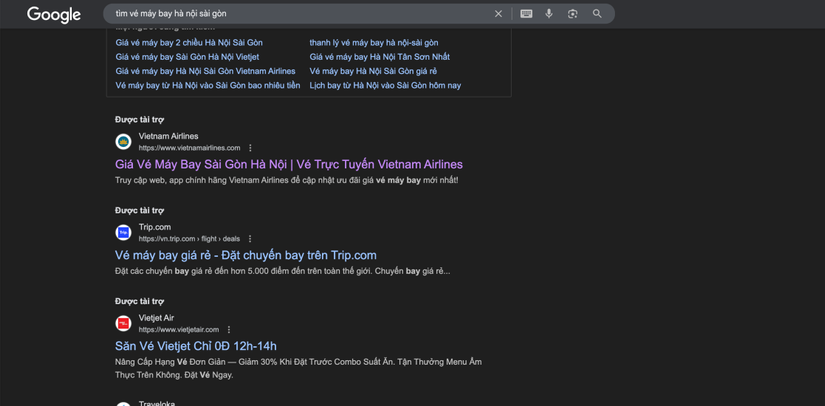The height and width of the screenshot is (406, 825).
Task: Click the Vietnam Airlines lotus favicon
Action: [x=123, y=141]
